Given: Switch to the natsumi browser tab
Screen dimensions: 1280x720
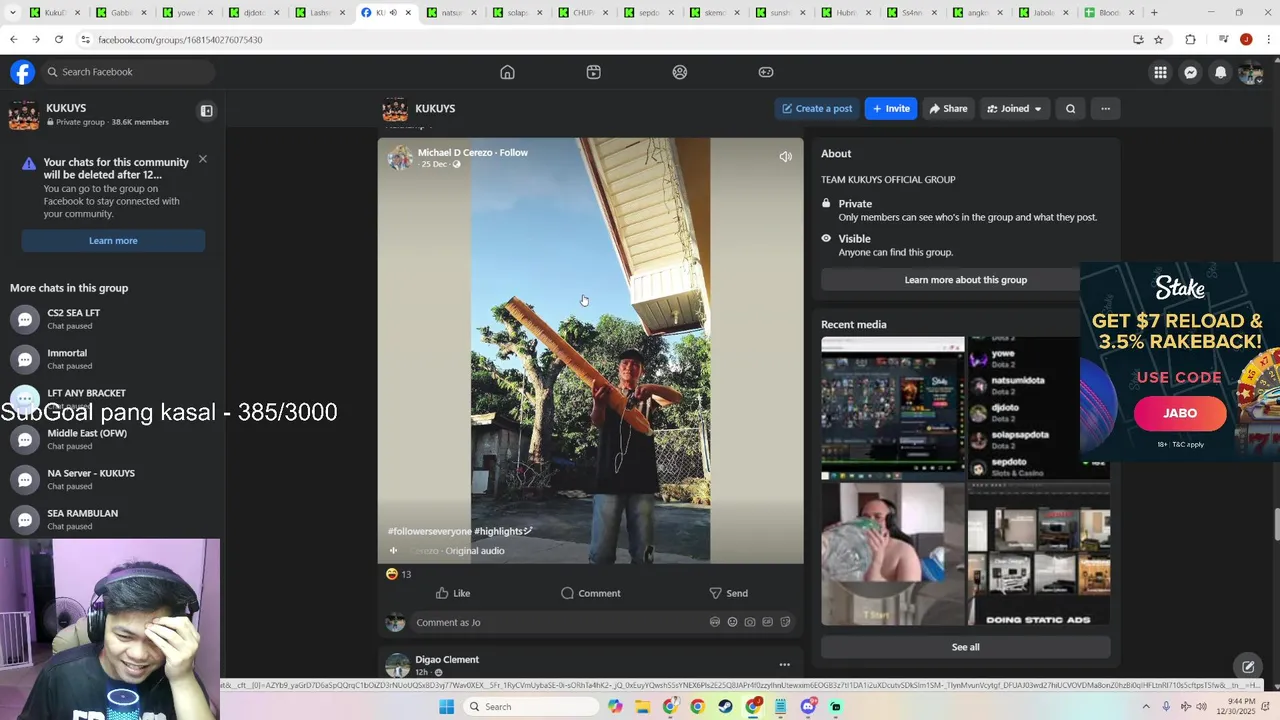Looking at the screenshot, I should pyautogui.click(x=450, y=13).
